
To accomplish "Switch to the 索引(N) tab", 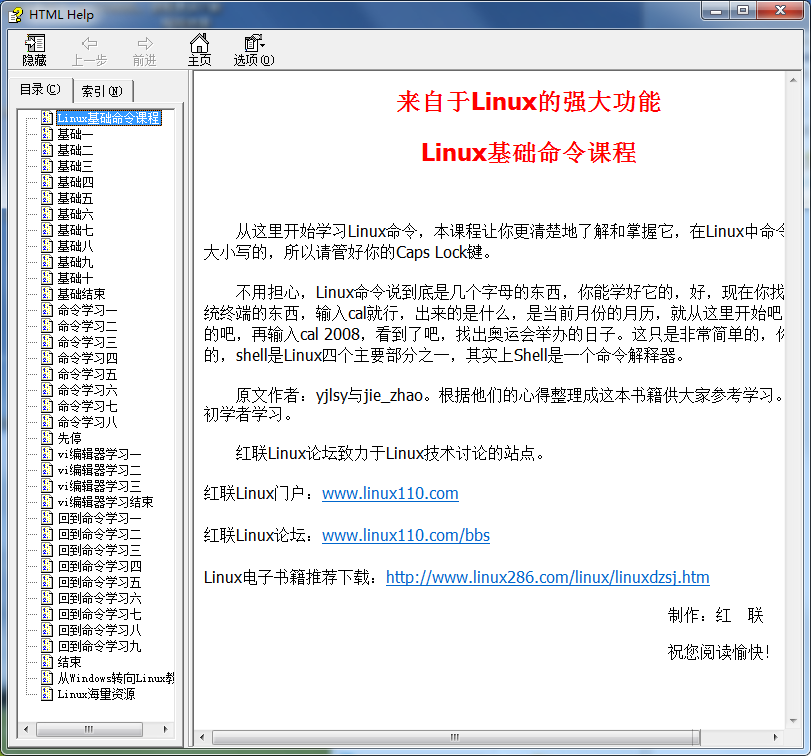I will (x=102, y=89).
